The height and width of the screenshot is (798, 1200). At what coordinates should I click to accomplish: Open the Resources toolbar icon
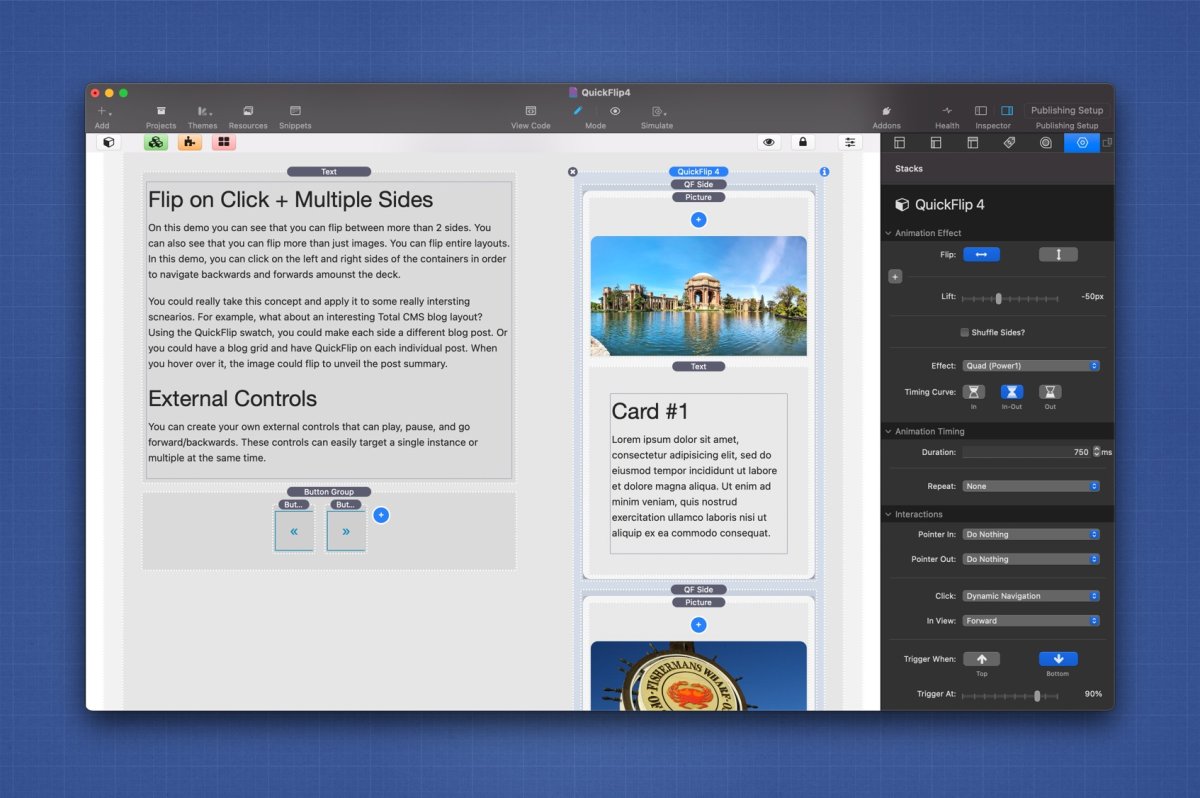pyautogui.click(x=248, y=111)
